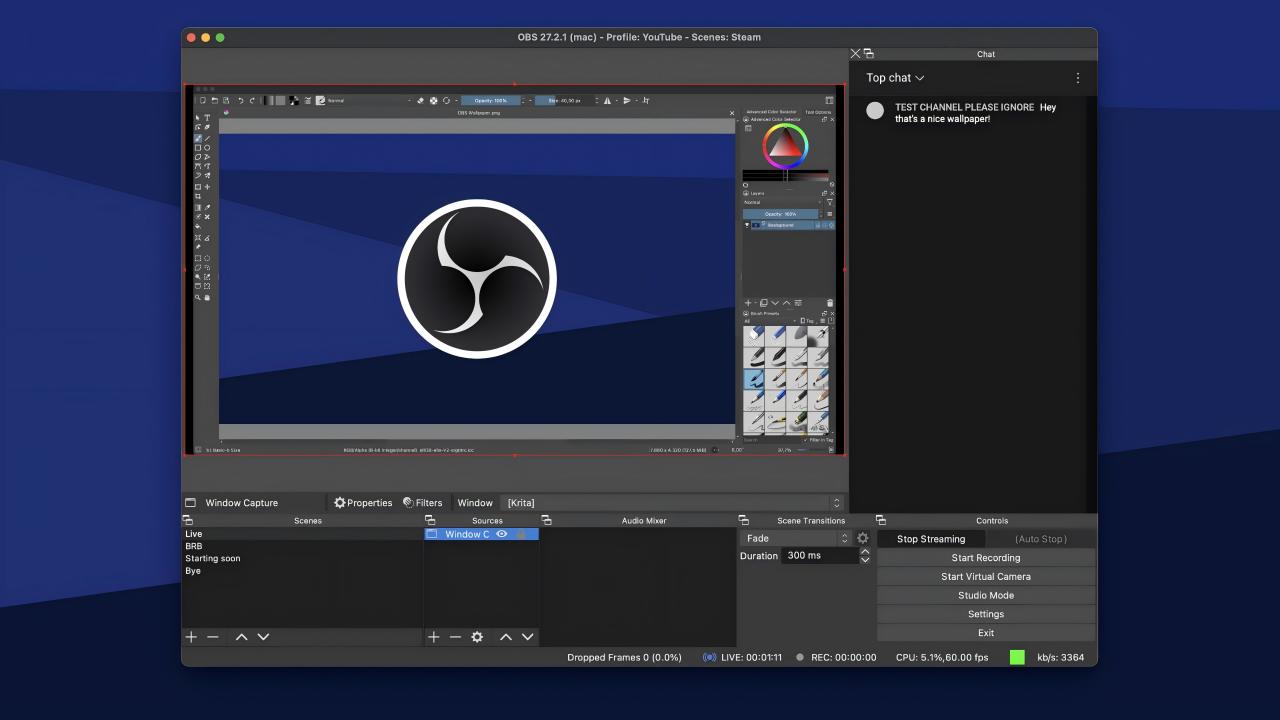1280x720 pixels.
Task: Remove the selected scene with the minus icon
Action: tap(212, 637)
